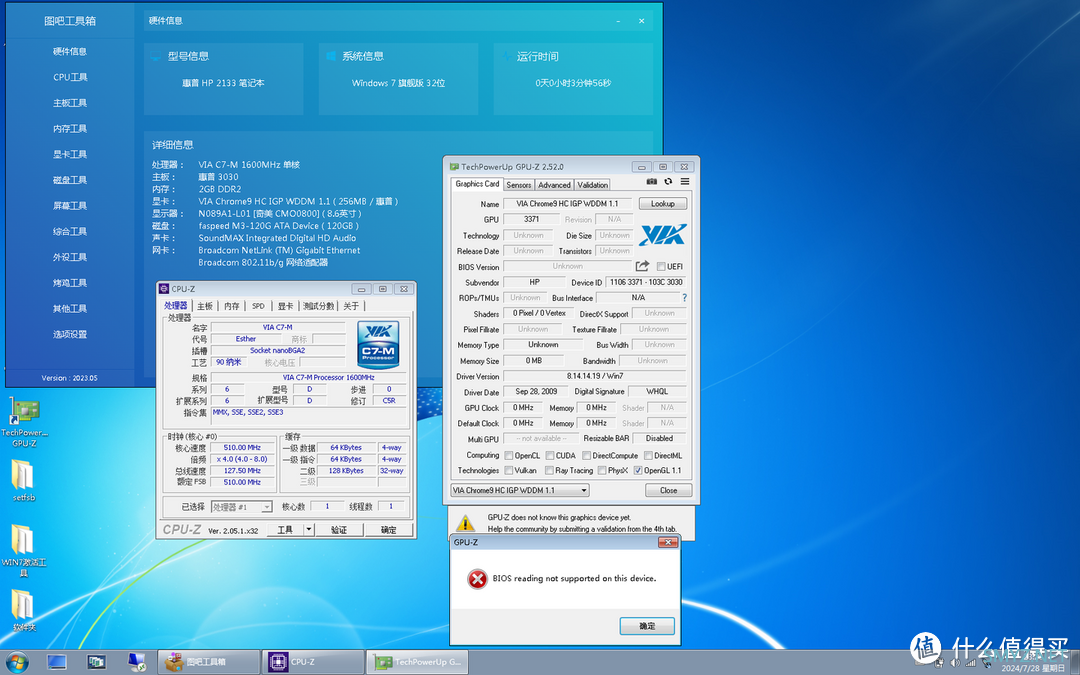Switch to 图吧工具箱 taskbar button

pyautogui.click(x=209, y=662)
